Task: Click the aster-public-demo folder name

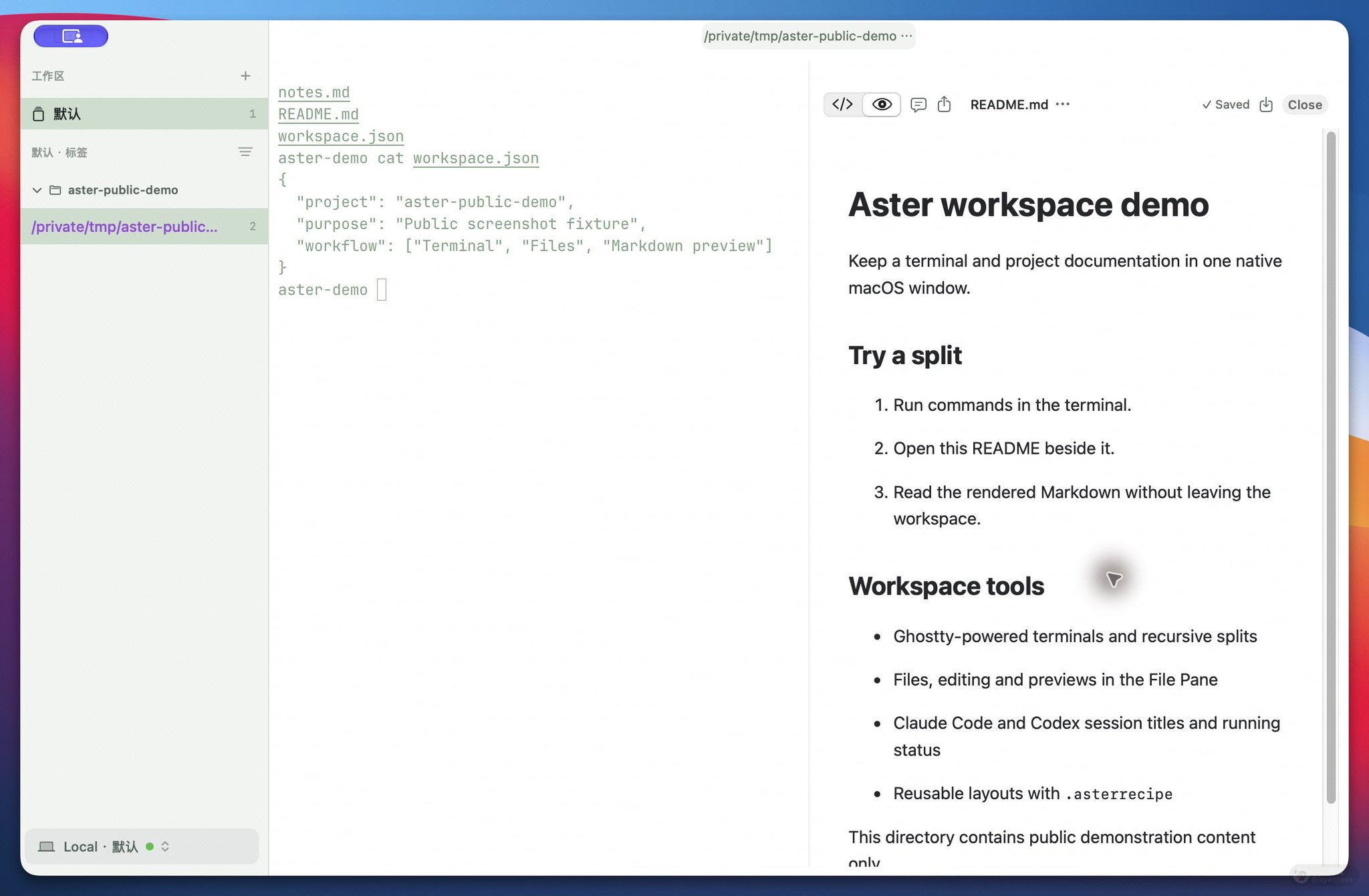Action: [123, 190]
